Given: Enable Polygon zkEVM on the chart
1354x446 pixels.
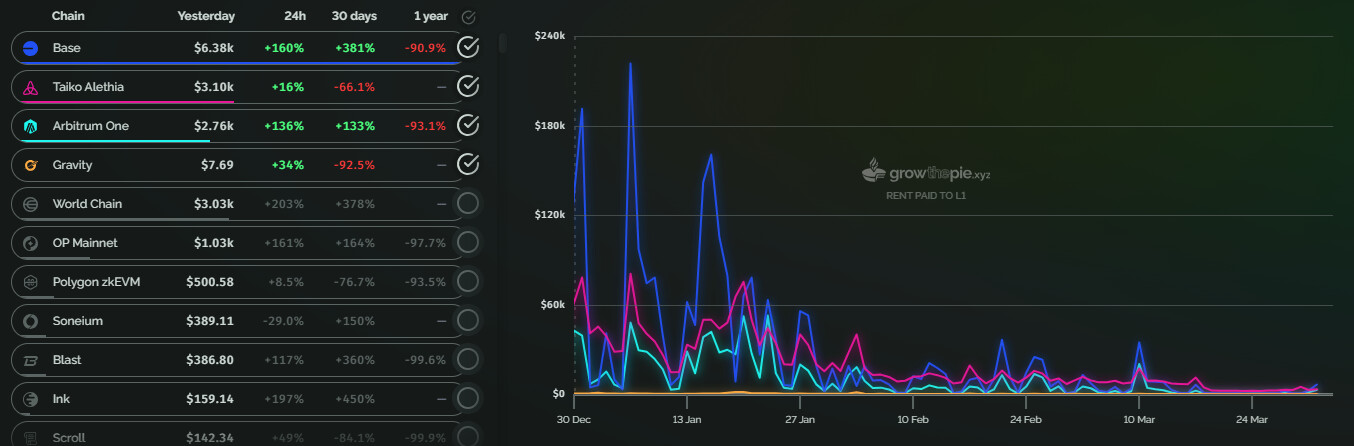Looking at the screenshot, I should coord(468,282).
